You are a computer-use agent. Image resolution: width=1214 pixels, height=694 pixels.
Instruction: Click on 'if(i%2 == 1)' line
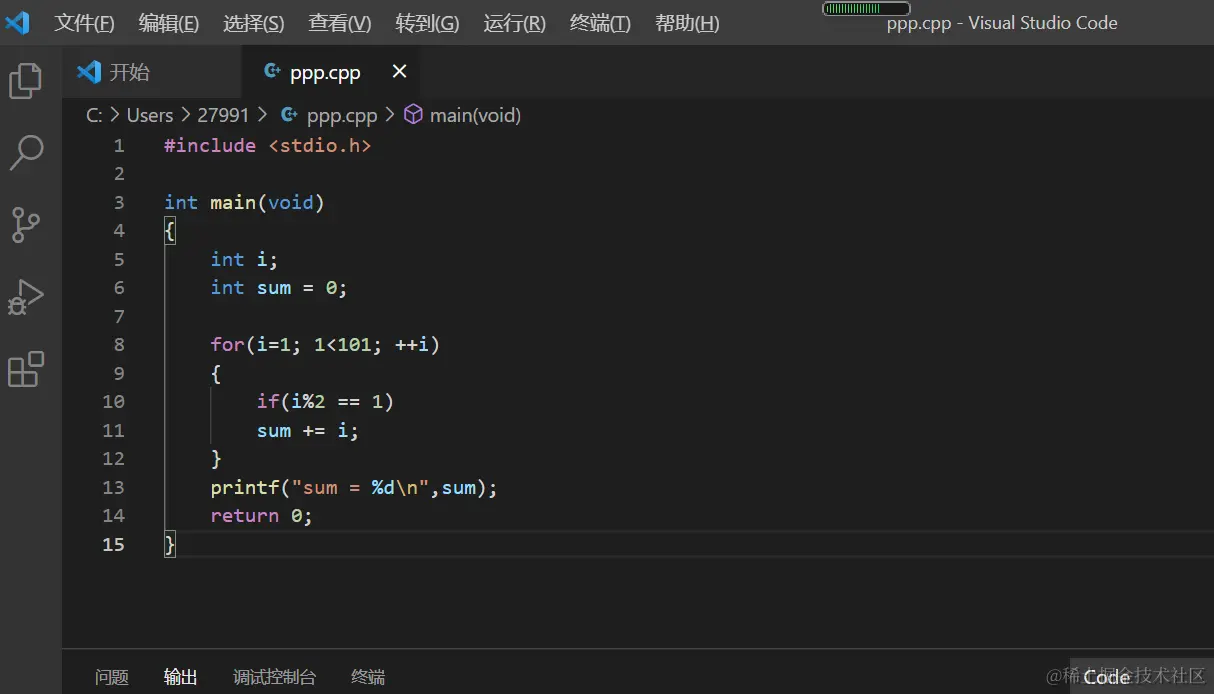point(325,402)
